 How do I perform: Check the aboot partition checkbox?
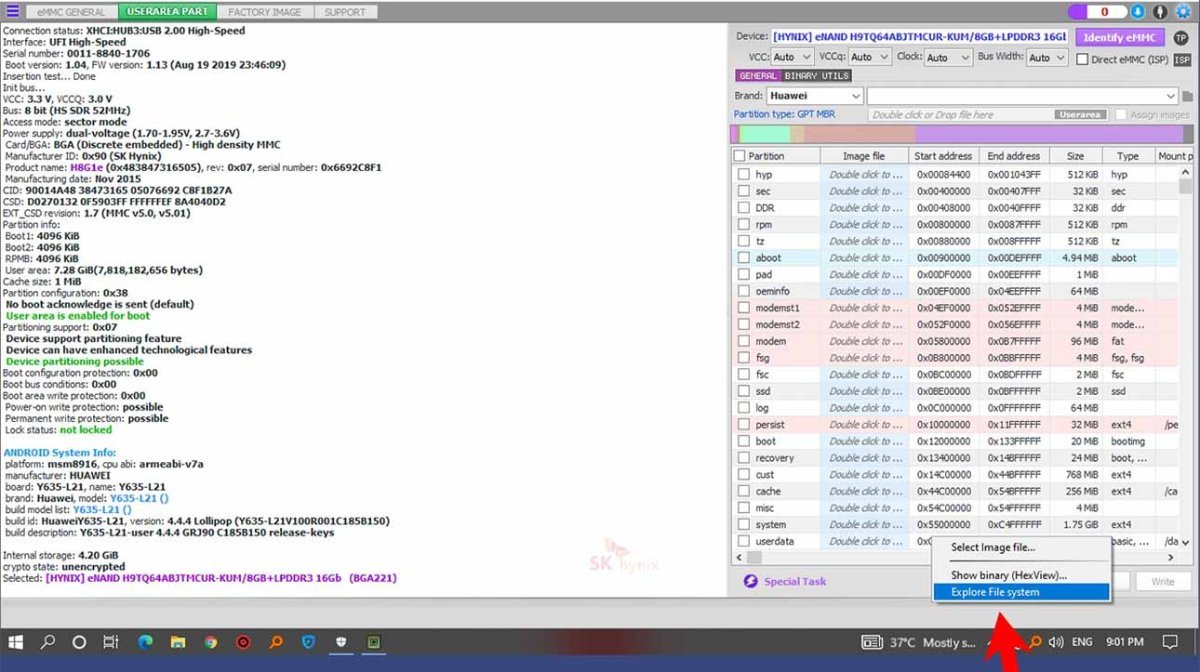(x=743, y=258)
